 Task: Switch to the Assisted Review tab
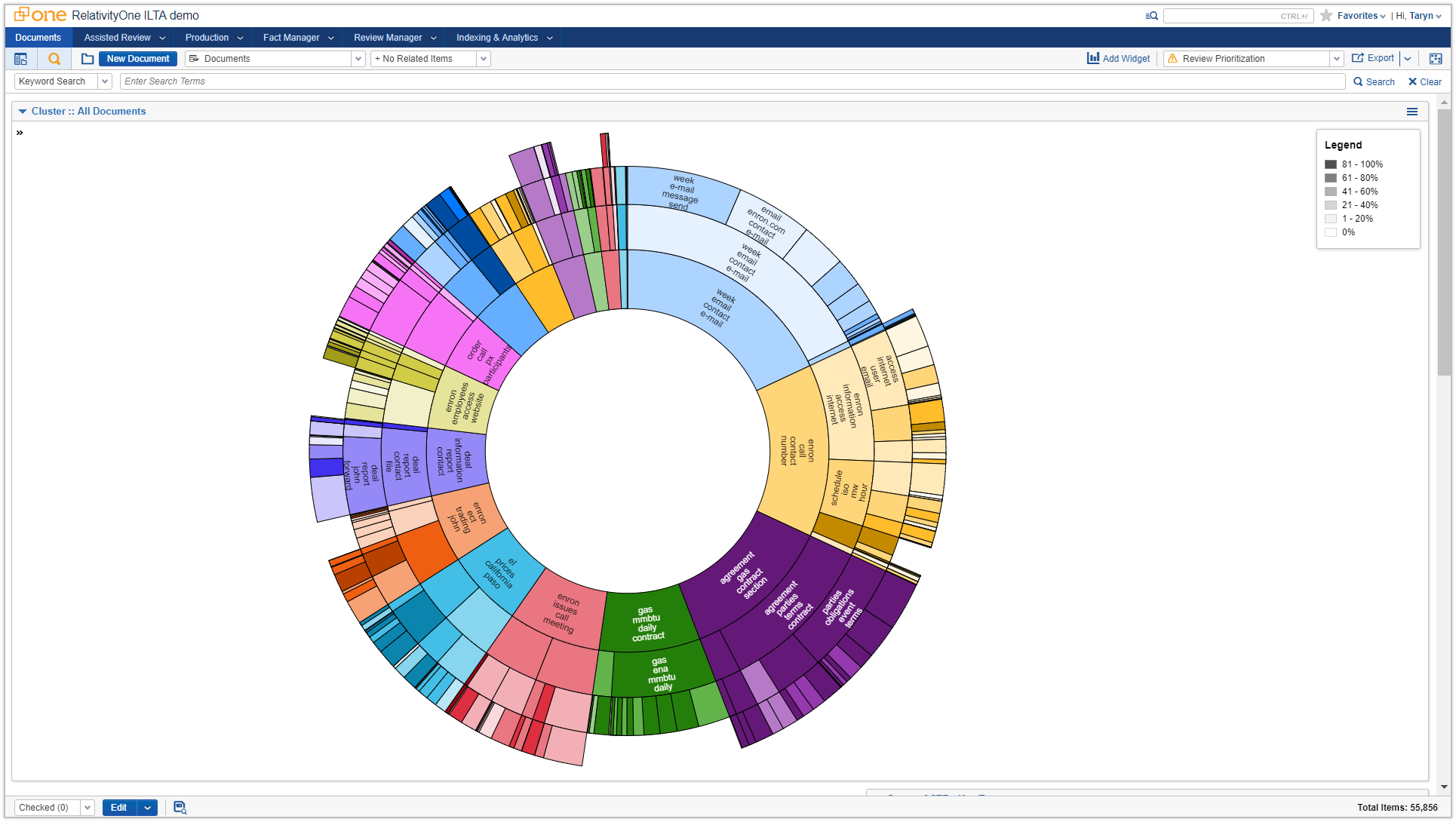pos(118,37)
